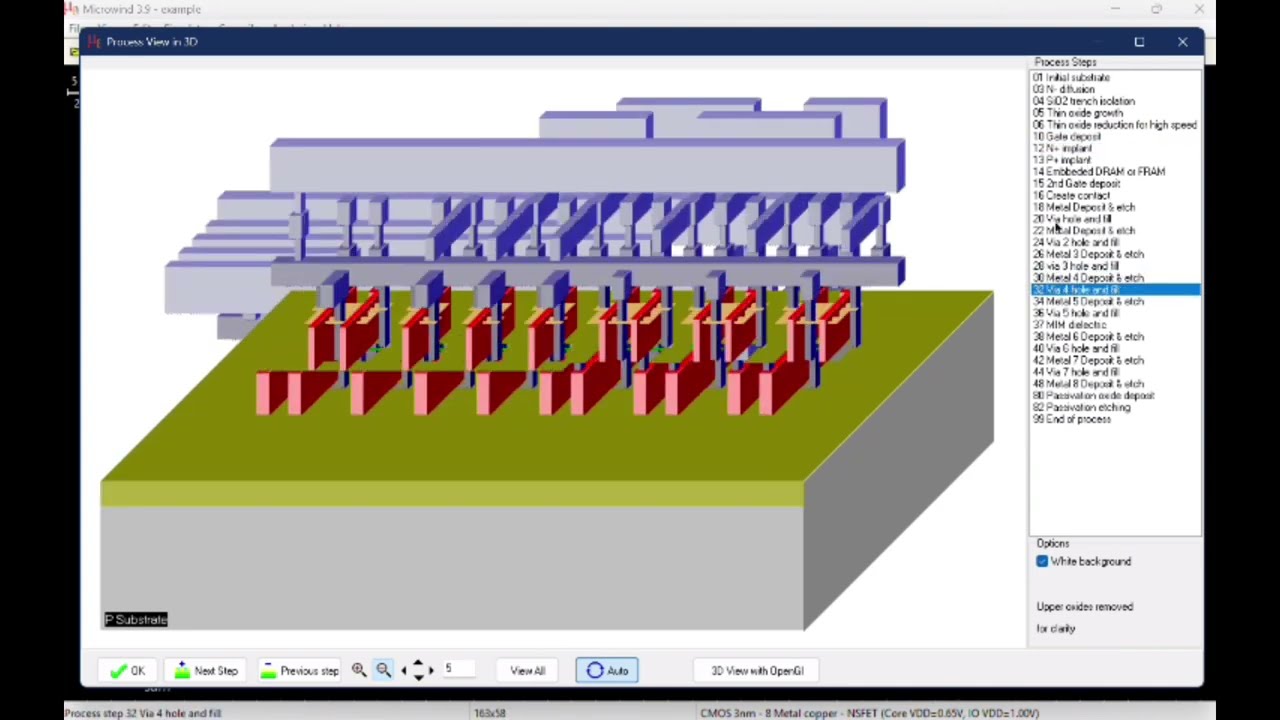The image size is (1280, 720).
Task: Click highlighted step 32 Via 4 hole and fill
Action: (1115, 290)
